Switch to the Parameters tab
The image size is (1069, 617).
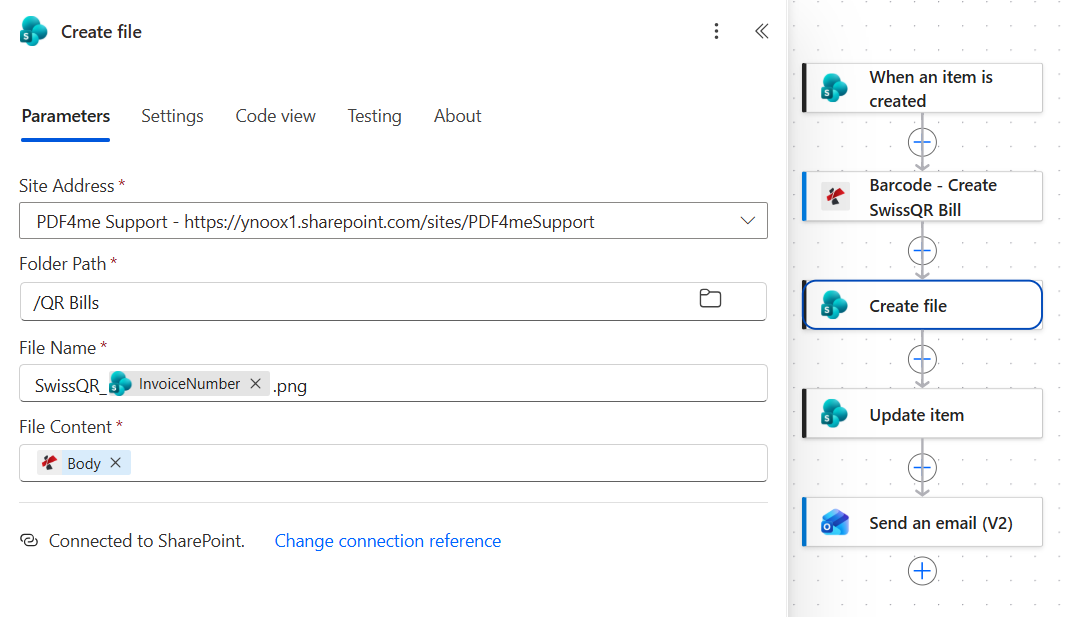65,116
